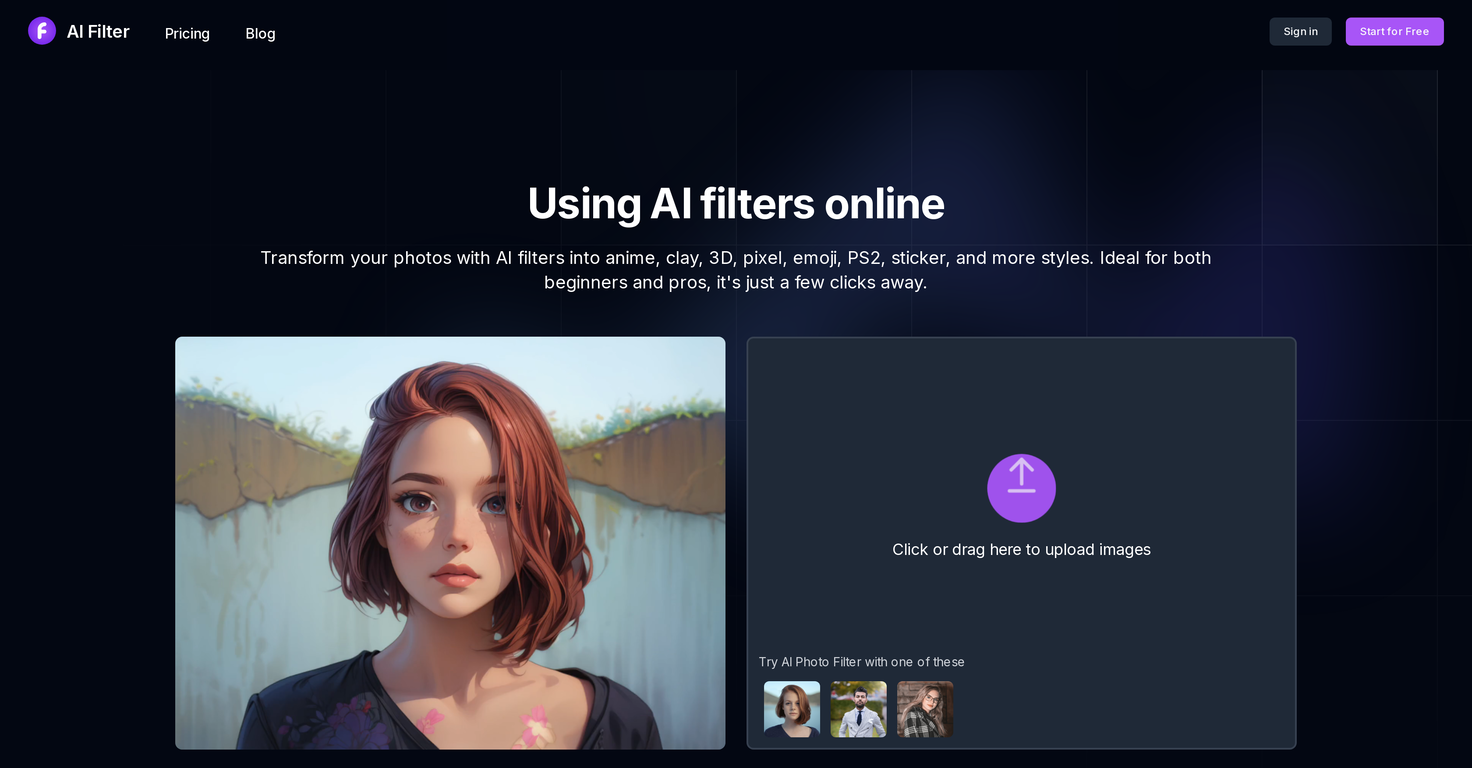Select the red-haired woman sample photo

[x=791, y=709]
